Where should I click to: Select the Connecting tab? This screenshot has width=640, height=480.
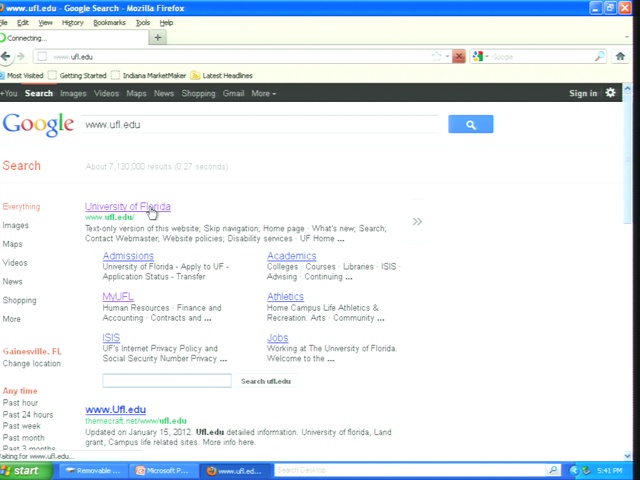point(73,38)
